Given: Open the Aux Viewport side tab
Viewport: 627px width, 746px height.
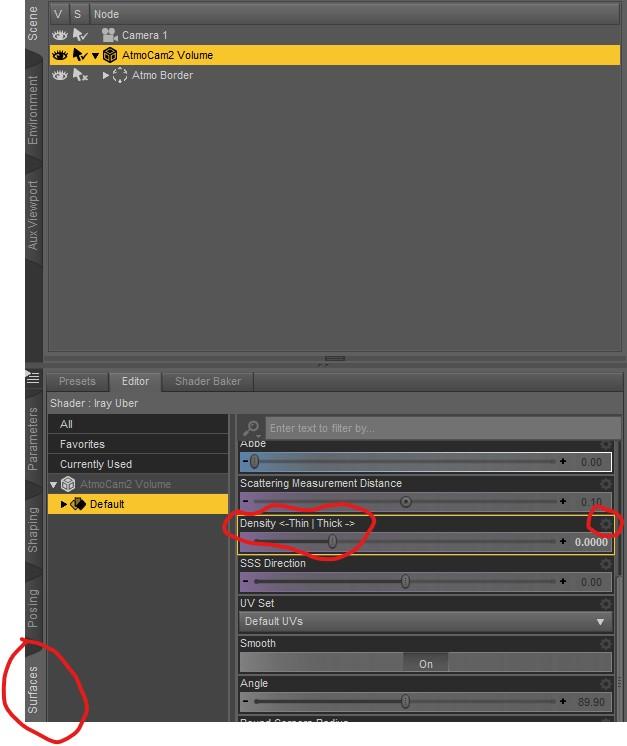Looking at the screenshot, I should pyautogui.click(x=33, y=215).
